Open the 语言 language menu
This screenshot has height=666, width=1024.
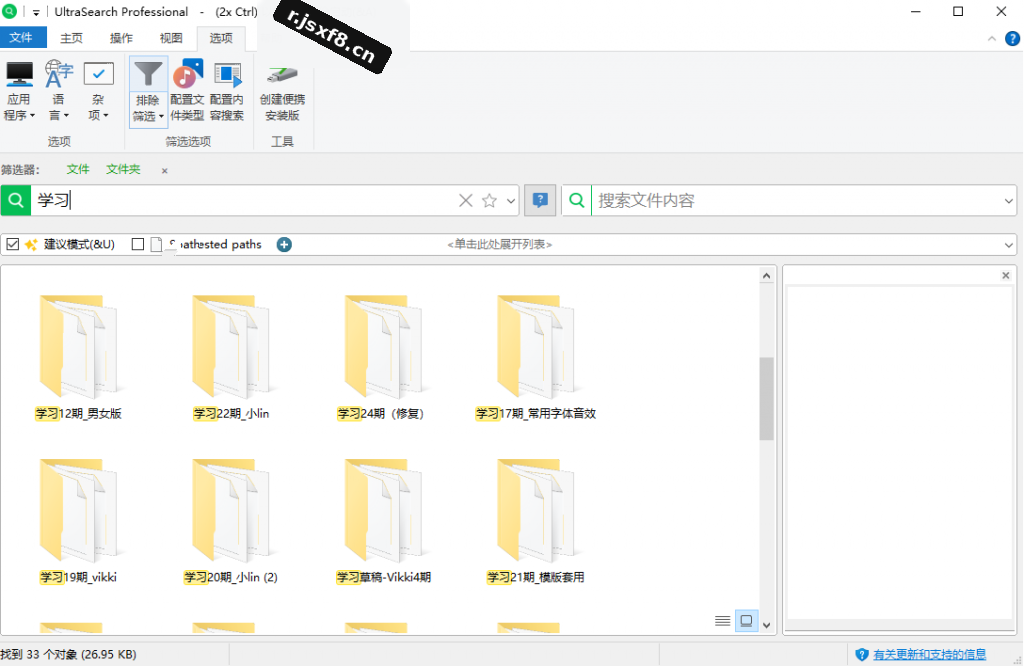click(59, 91)
